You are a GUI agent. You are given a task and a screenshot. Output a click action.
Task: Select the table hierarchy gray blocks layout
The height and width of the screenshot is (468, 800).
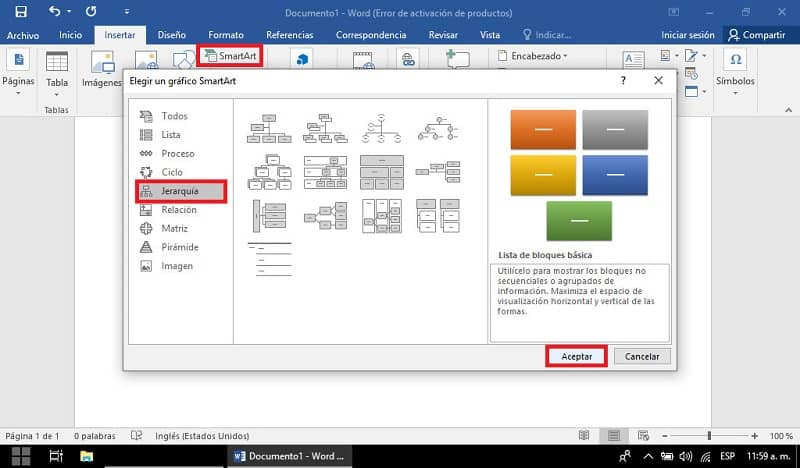382,173
